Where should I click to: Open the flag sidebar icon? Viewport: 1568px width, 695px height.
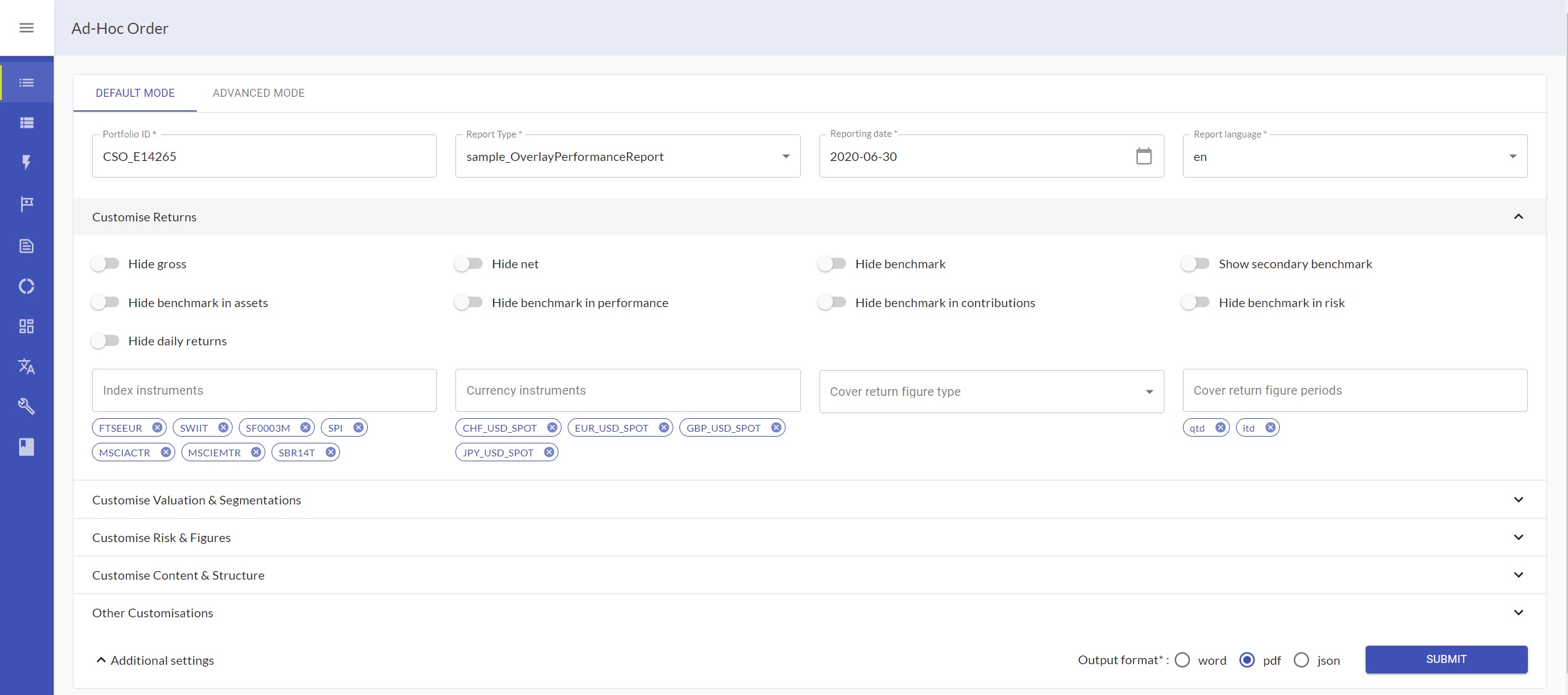(27, 204)
